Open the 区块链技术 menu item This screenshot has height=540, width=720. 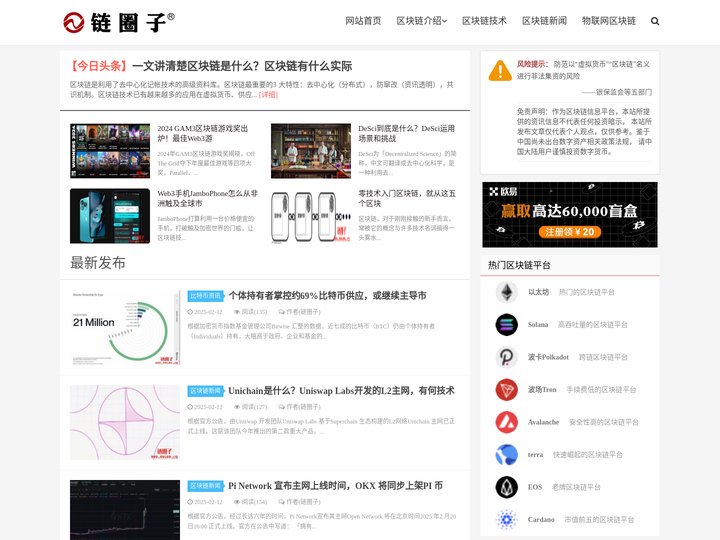point(484,21)
